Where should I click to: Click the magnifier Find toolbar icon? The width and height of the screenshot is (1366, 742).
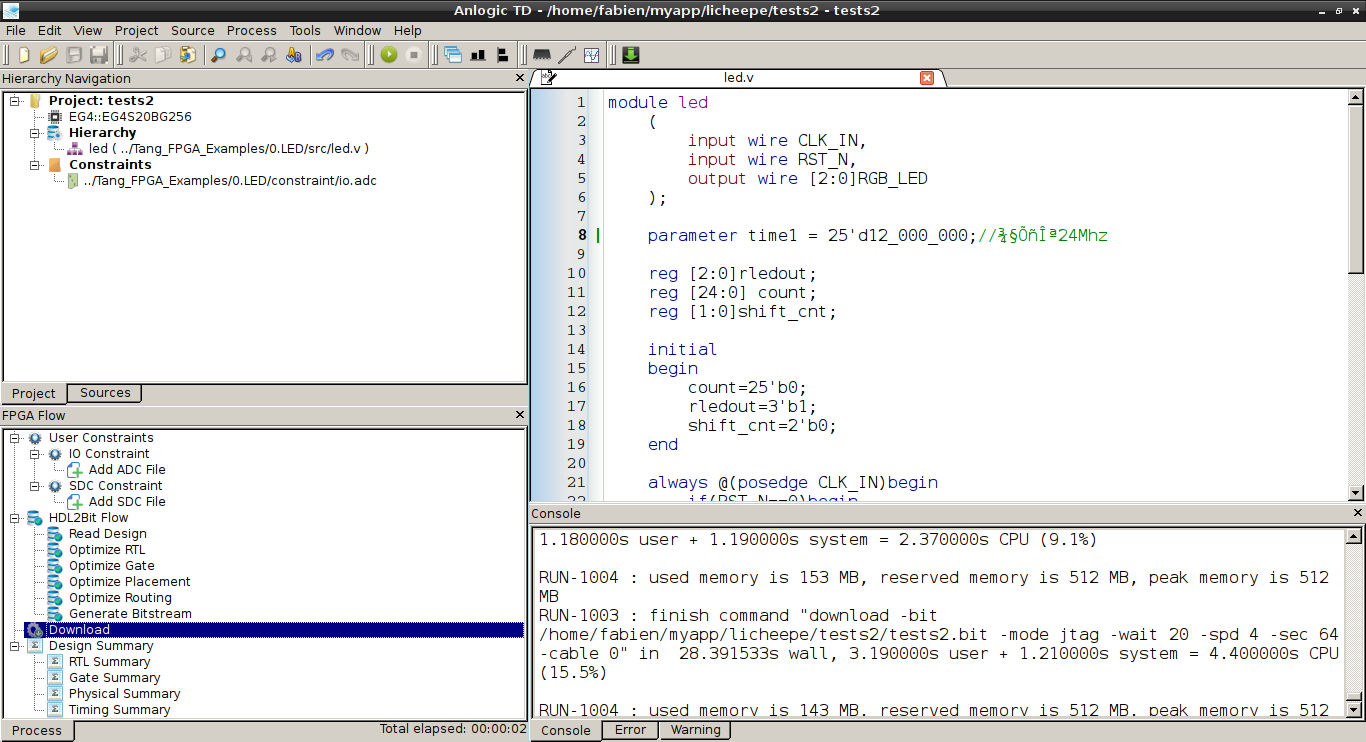(218, 55)
